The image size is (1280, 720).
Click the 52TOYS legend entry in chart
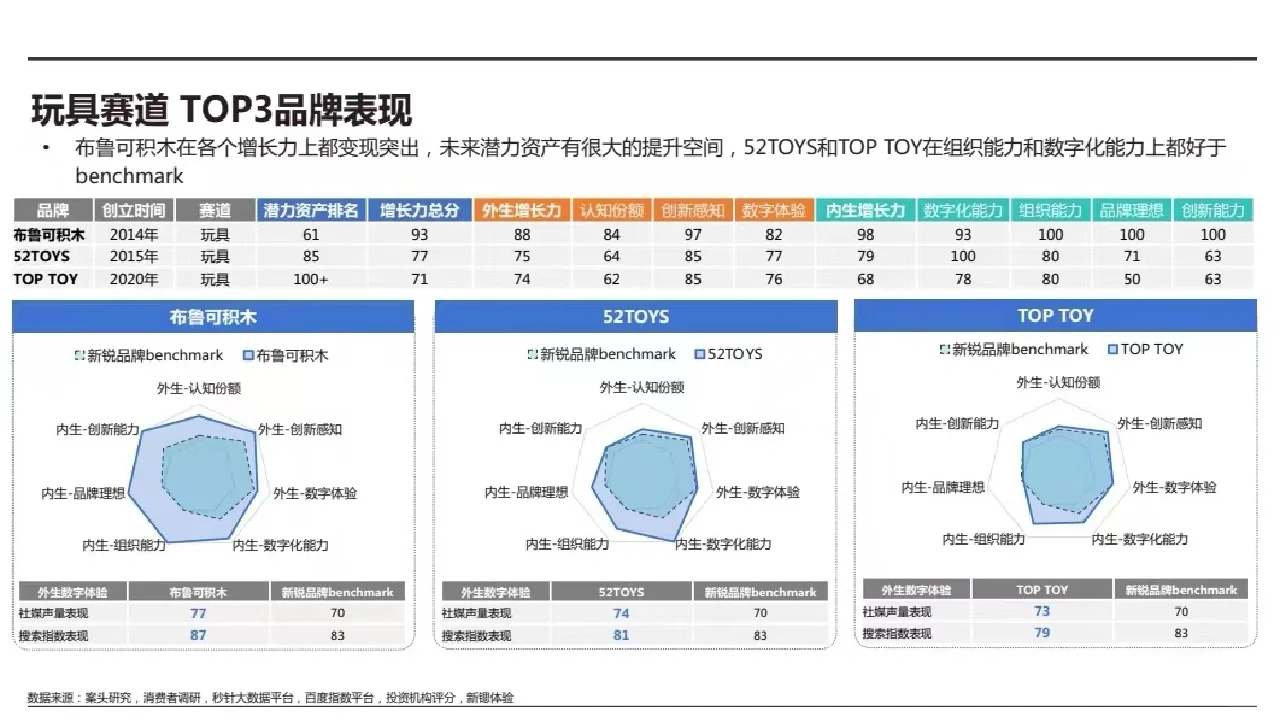(x=728, y=354)
